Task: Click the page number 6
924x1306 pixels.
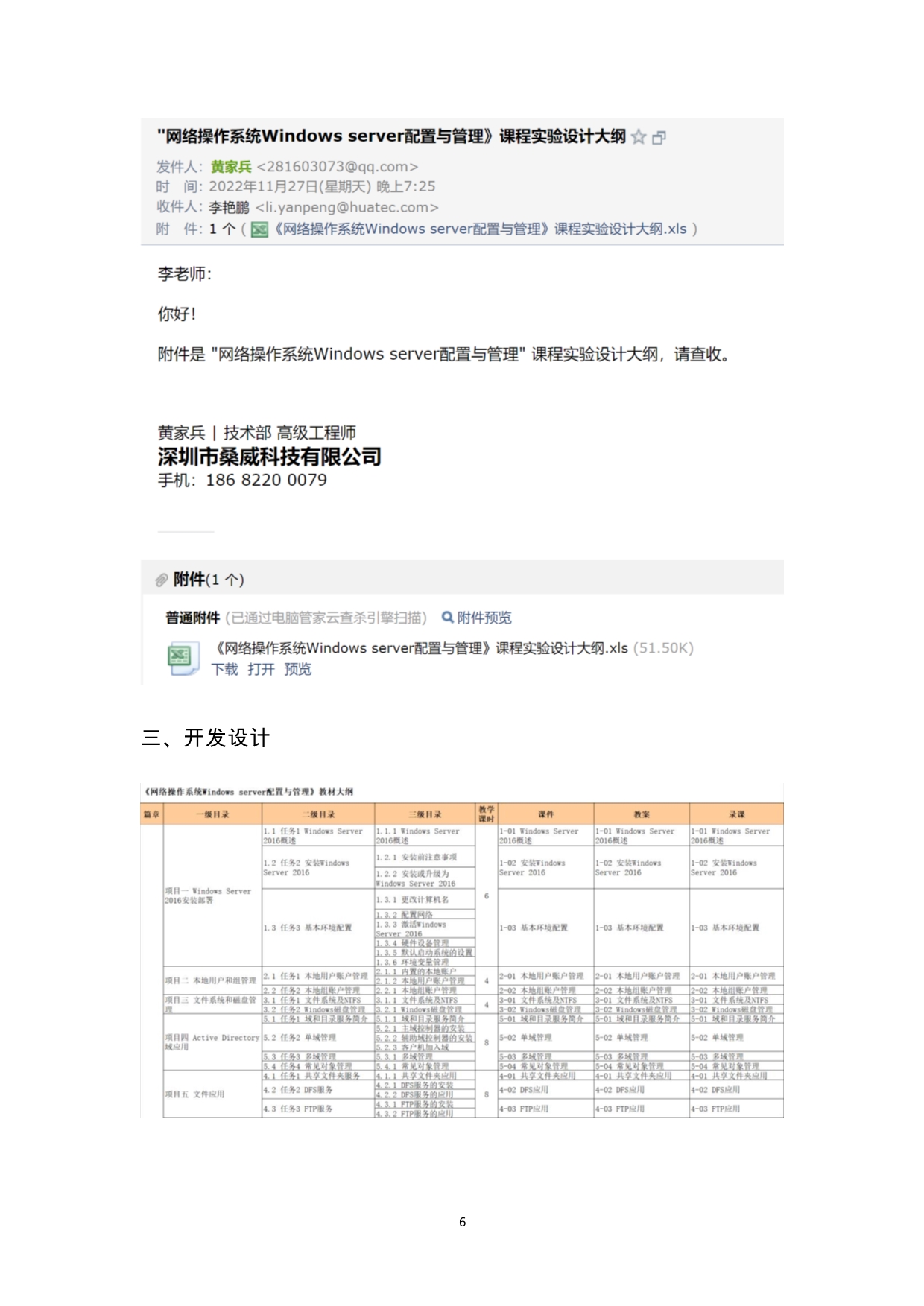Action: tap(463, 1222)
